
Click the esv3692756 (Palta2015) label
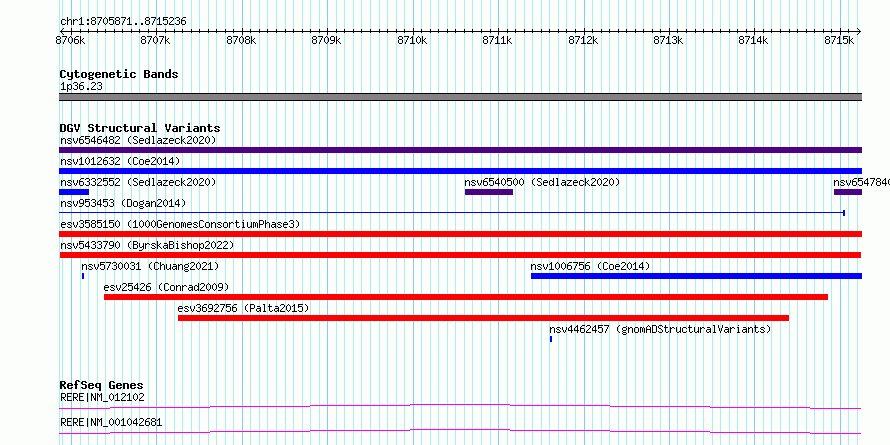click(x=244, y=308)
